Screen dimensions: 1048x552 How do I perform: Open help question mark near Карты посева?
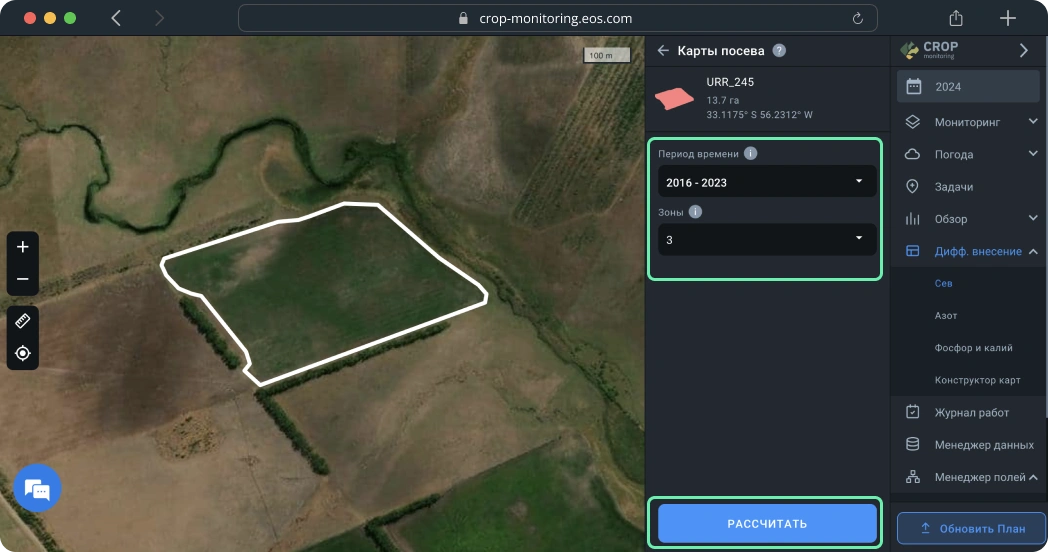779,51
